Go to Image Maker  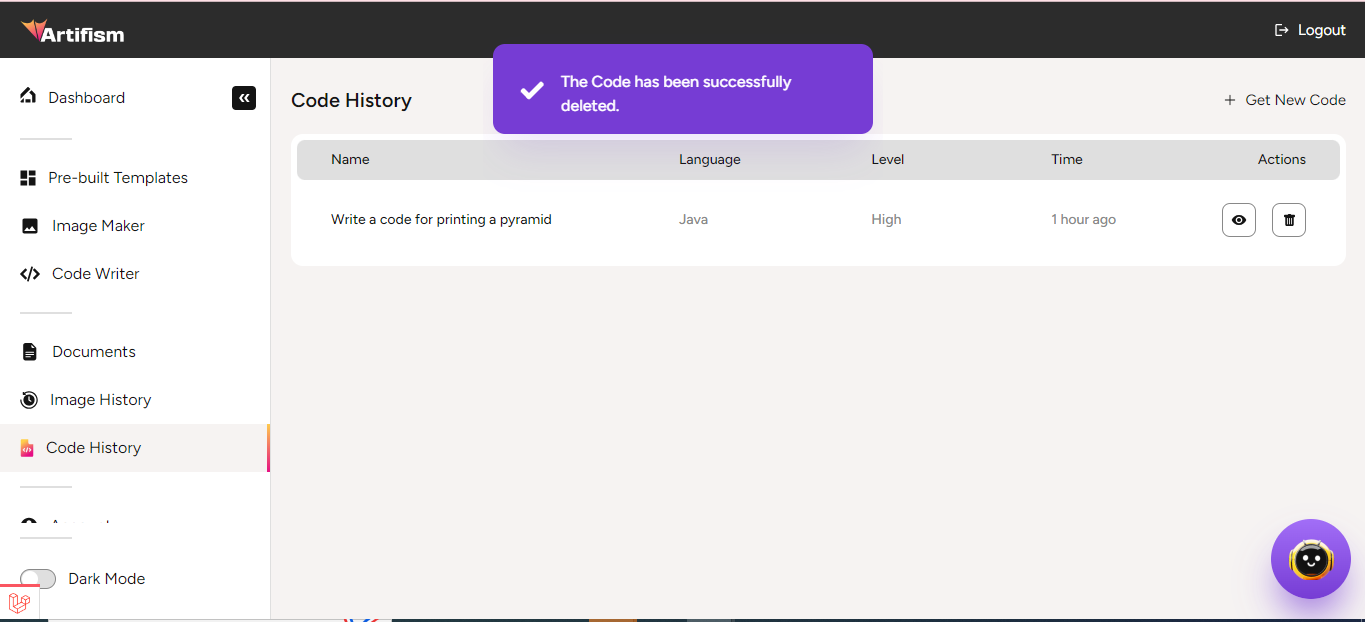(x=98, y=226)
